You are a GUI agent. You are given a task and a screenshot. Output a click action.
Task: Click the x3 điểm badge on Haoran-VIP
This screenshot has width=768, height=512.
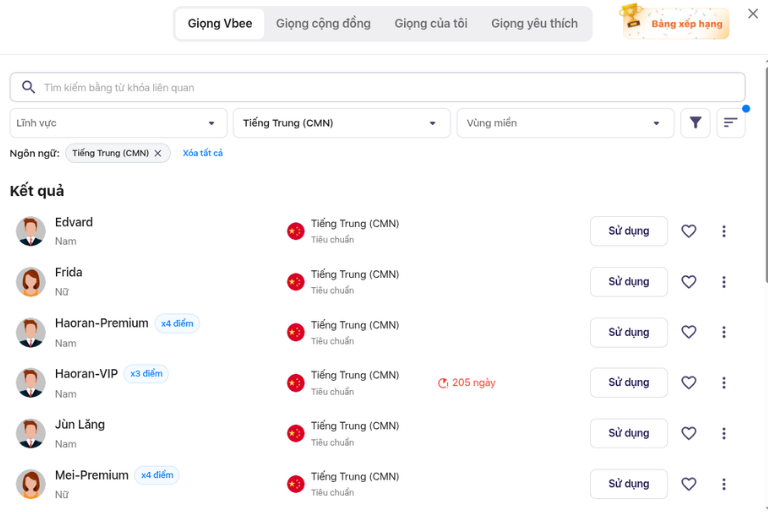146,374
